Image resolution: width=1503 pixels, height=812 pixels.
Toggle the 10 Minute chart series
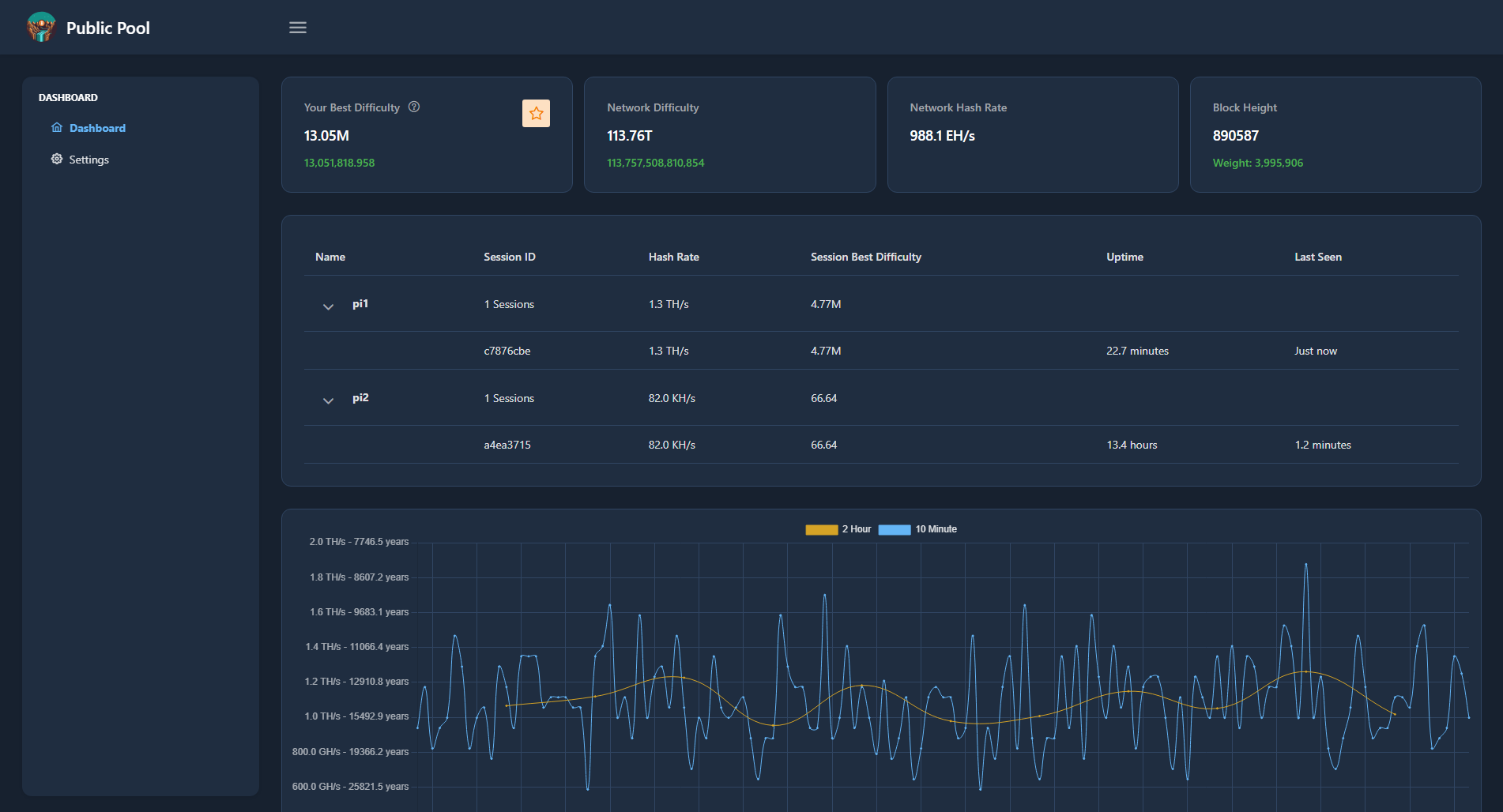pos(936,529)
